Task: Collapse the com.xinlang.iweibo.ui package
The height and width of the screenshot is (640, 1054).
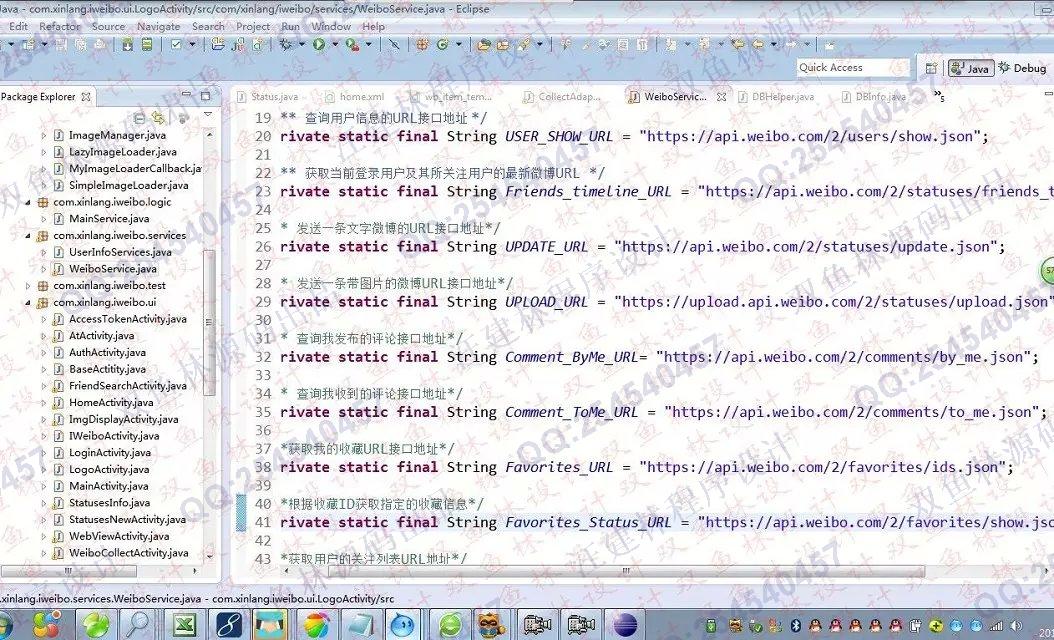Action: (28, 303)
